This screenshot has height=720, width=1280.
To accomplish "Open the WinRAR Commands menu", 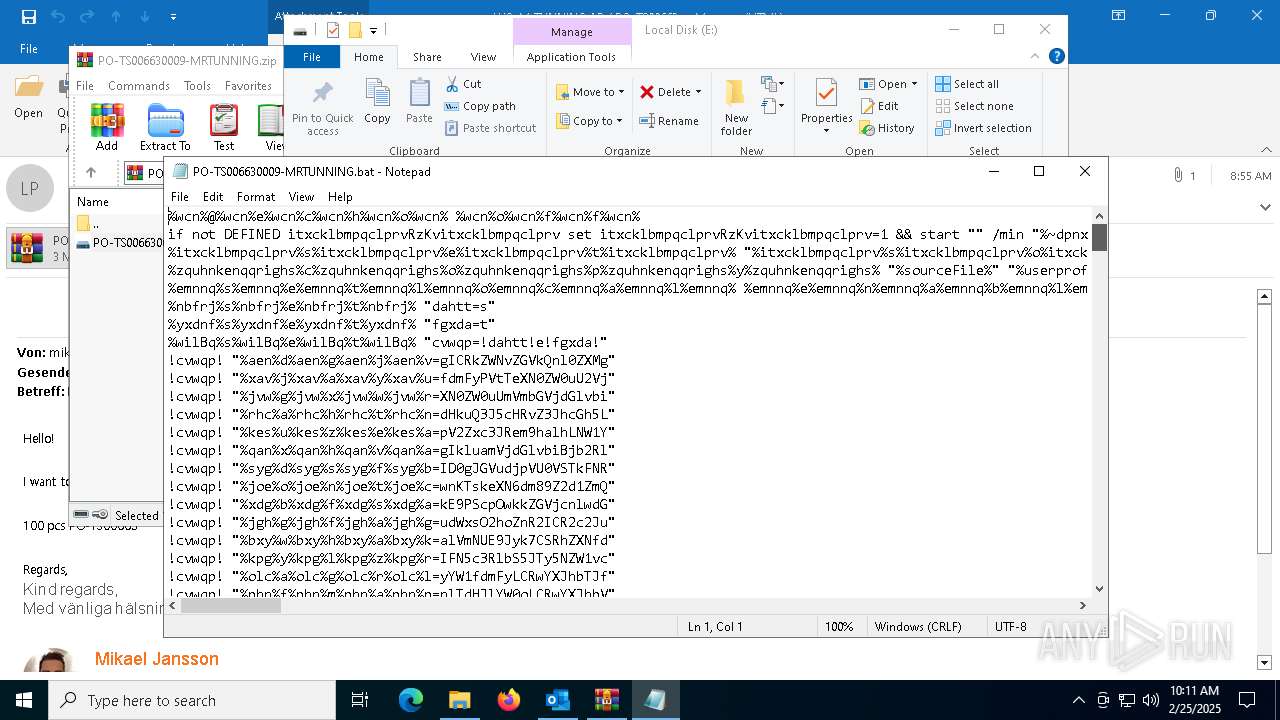I will click(139, 86).
